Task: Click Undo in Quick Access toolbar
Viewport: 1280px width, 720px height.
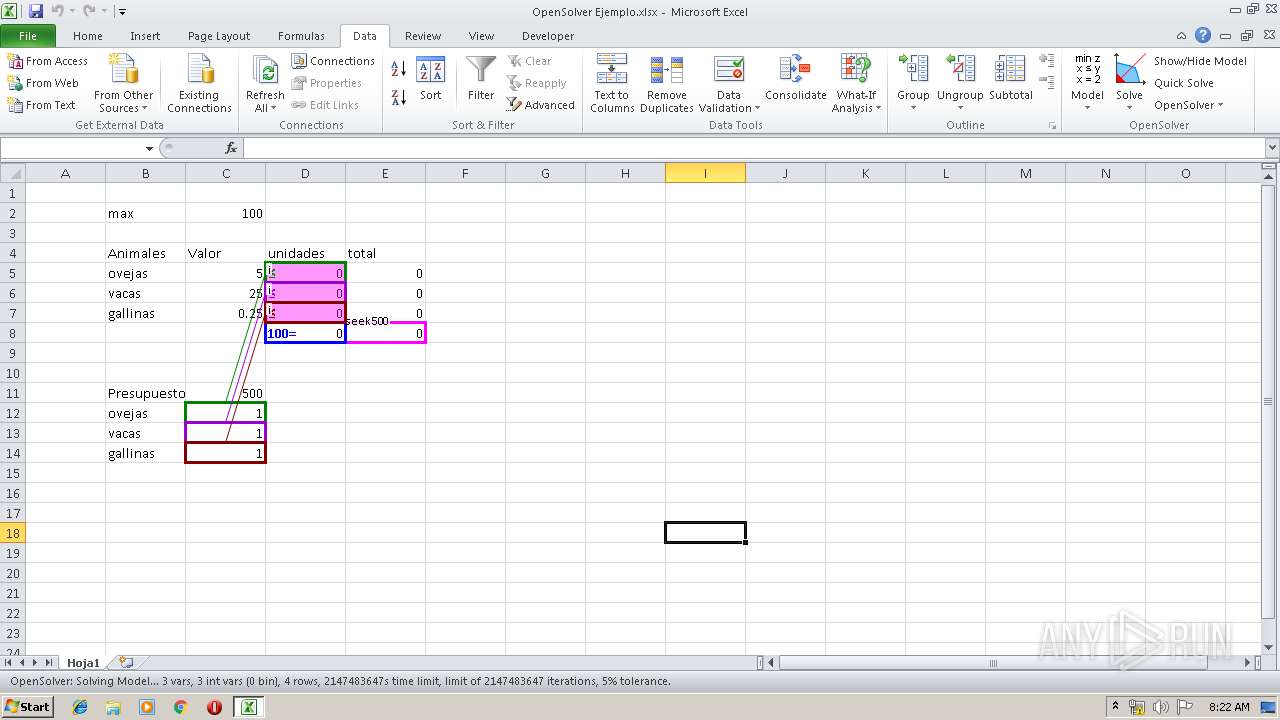Action: click(x=57, y=11)
